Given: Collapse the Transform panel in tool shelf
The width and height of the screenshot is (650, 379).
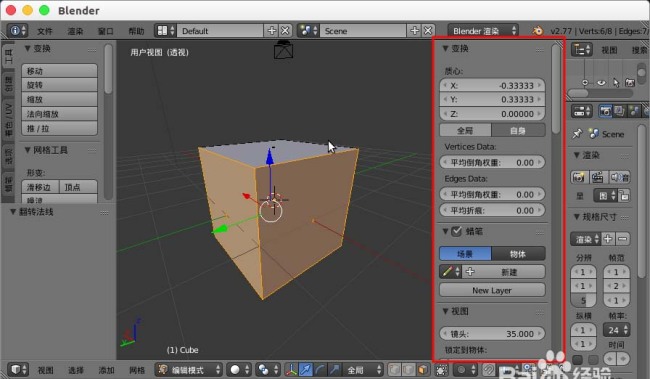Looking at the screenshot, I should (x=28, y=49).
